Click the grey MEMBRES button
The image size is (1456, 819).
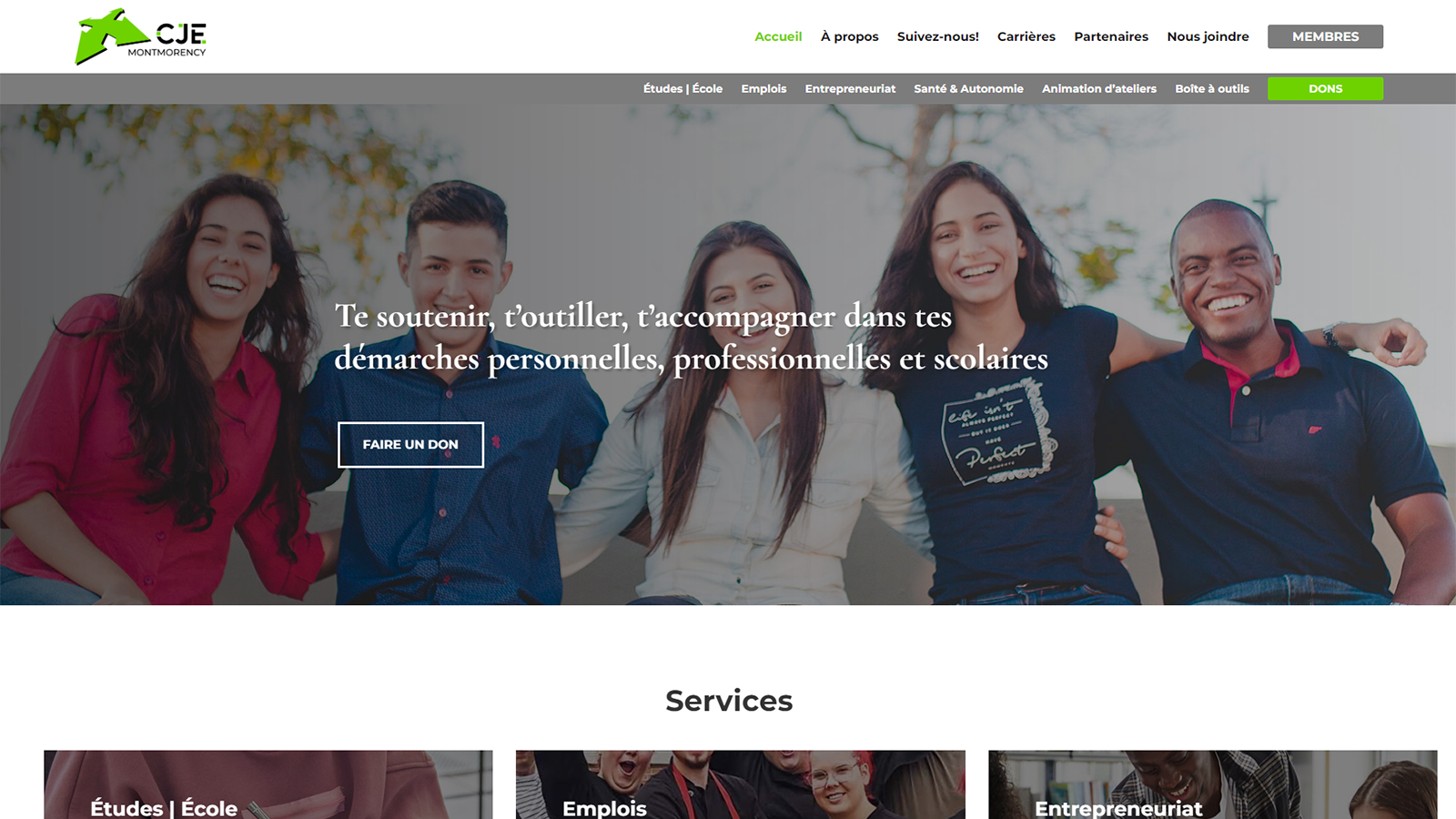click(x=1325, y=36)
